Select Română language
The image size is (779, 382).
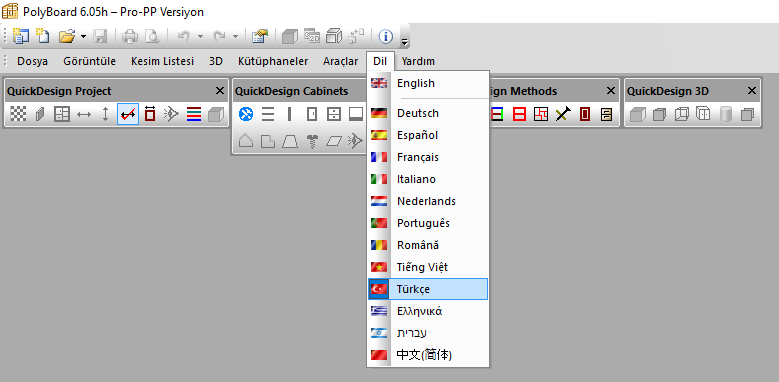coord(428,245)
